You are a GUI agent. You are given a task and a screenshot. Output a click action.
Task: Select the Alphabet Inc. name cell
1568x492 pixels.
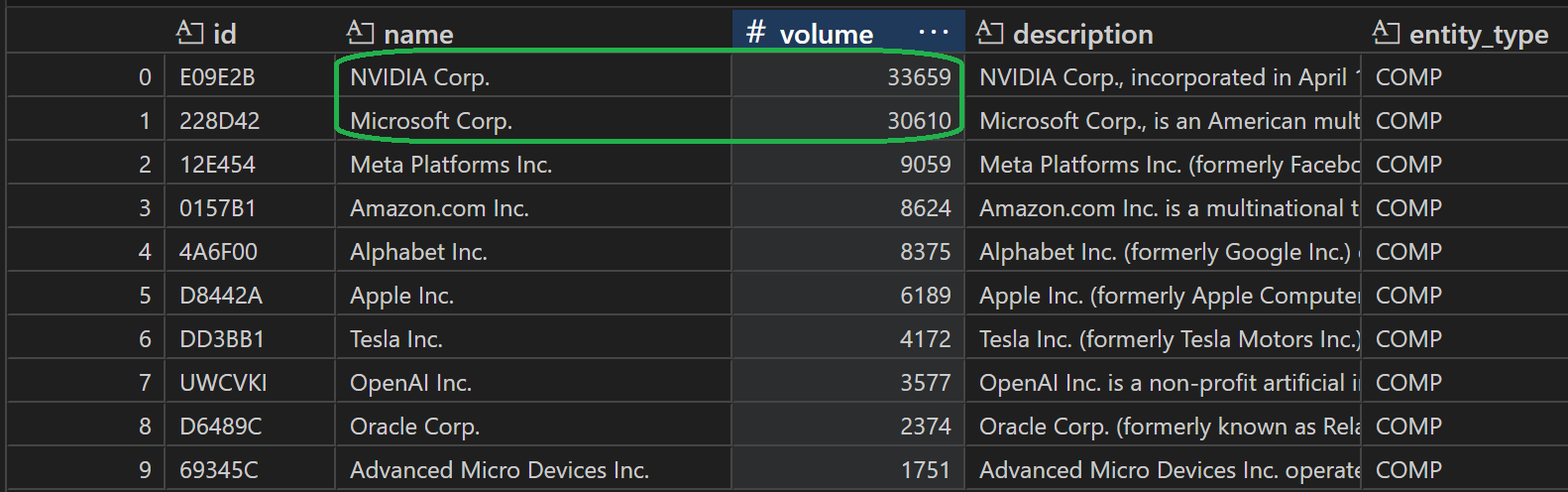[533, 252]
